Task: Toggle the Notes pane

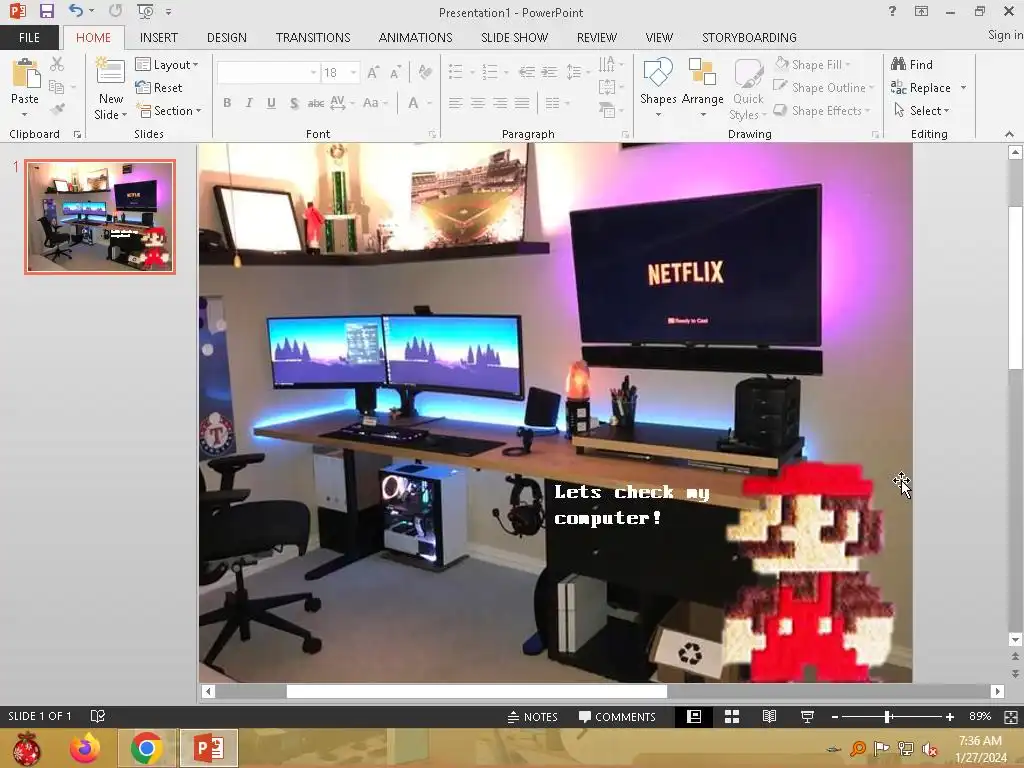Action: 533,717
